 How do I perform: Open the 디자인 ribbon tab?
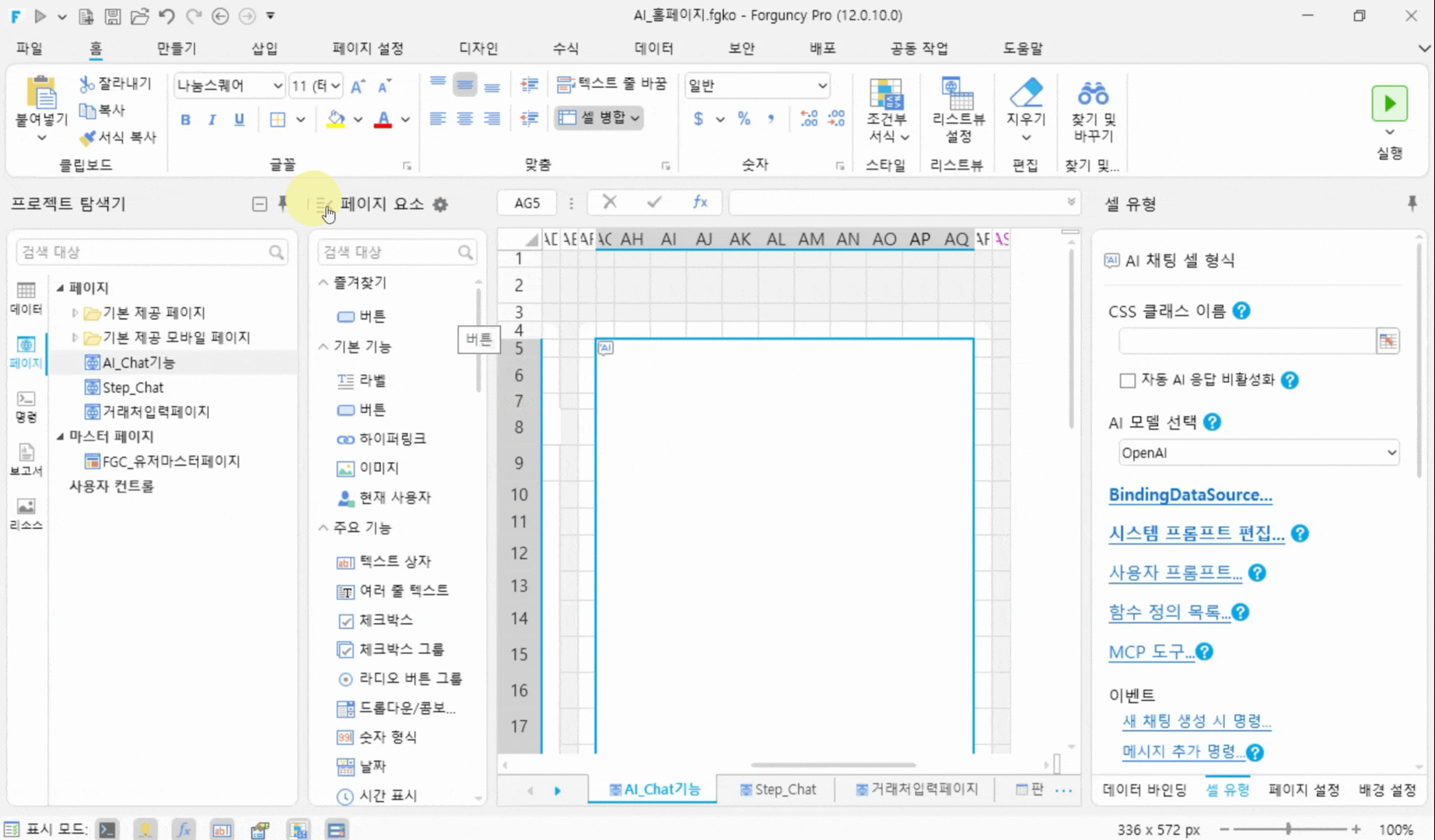click(478, 48)
